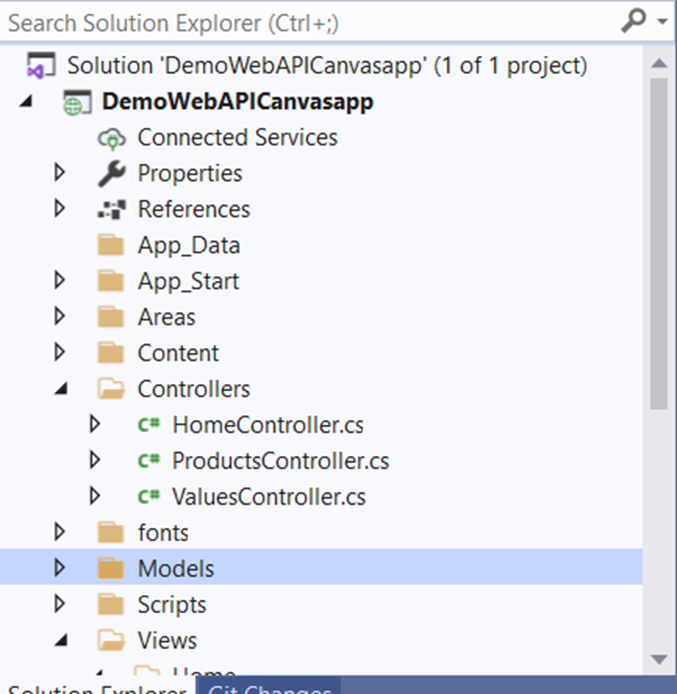This screenshot has height=694, width=677.
Task: Click the search magnifier icon
Action: tap(633, 20)
